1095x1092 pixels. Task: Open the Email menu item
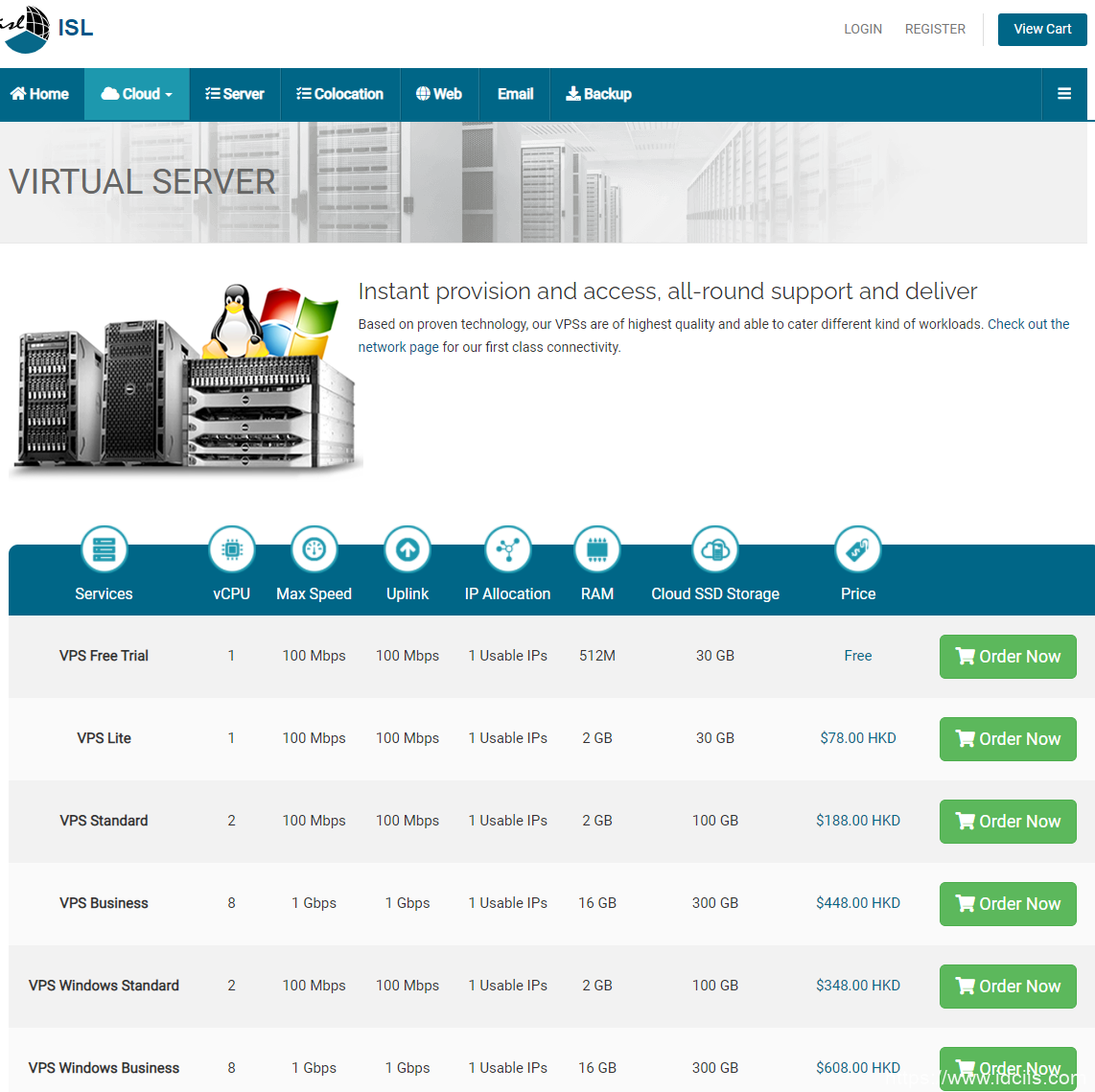point(515,94)
